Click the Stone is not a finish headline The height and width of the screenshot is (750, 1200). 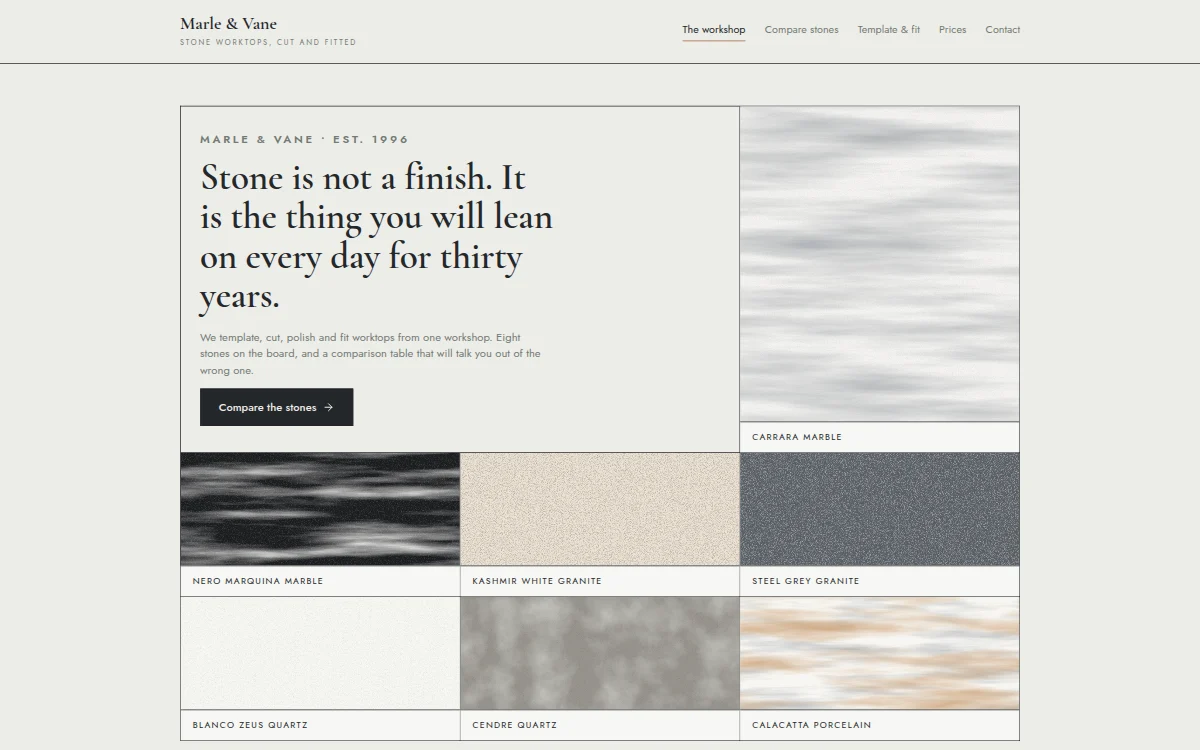pos(376,237)
